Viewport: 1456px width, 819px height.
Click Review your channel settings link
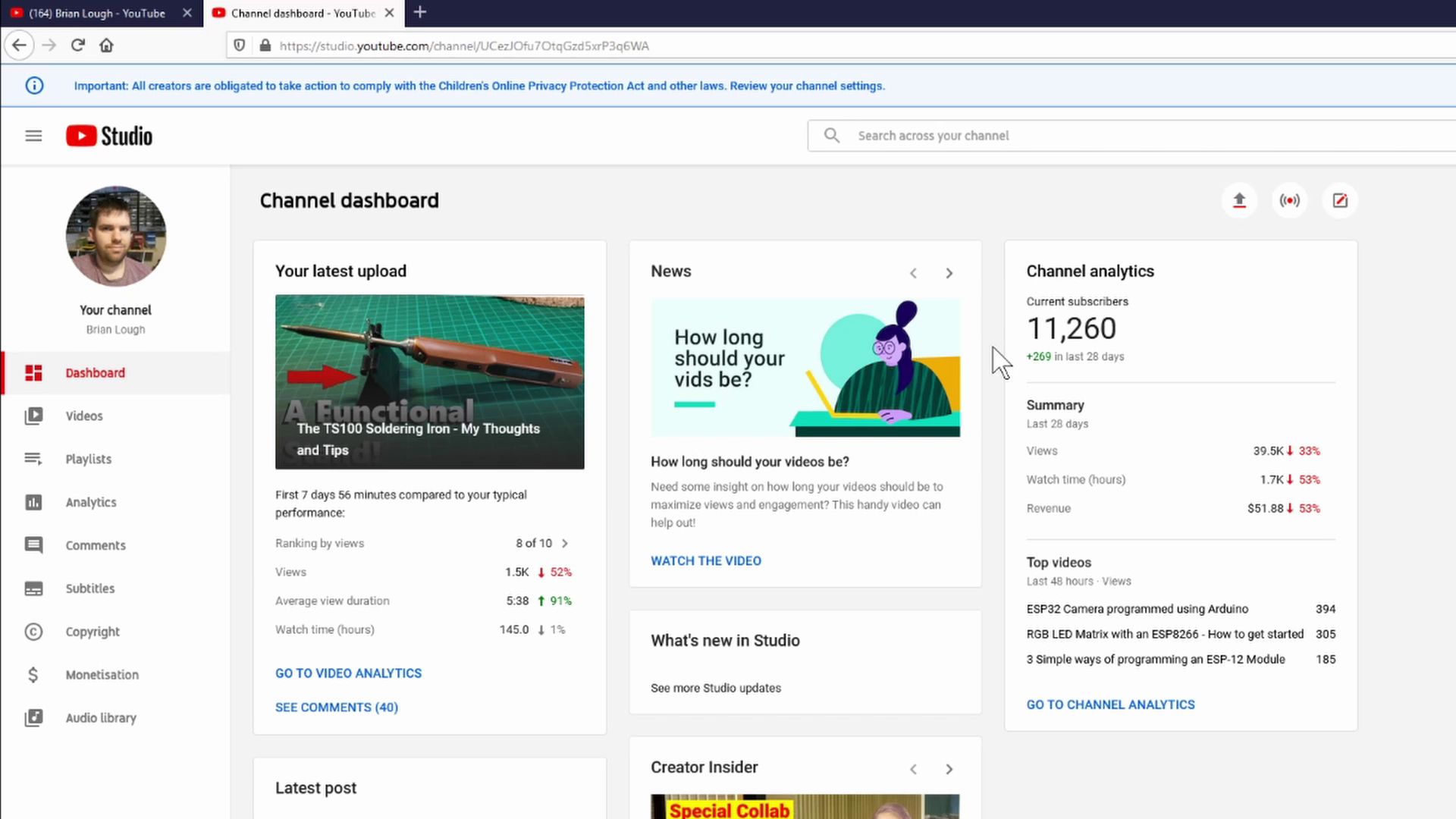(808, 86)
